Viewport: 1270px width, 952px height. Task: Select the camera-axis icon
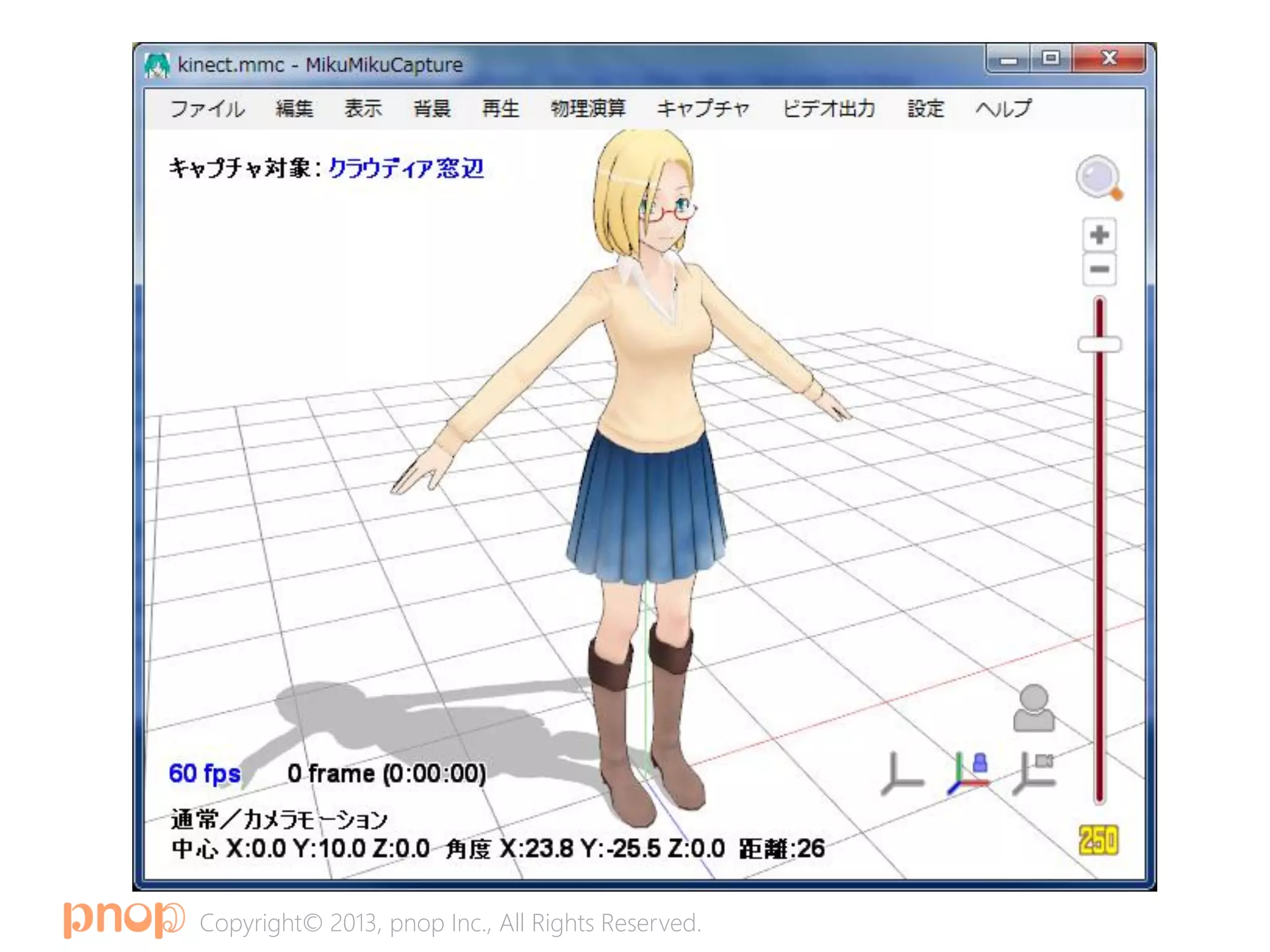[x=1034, y=773]
